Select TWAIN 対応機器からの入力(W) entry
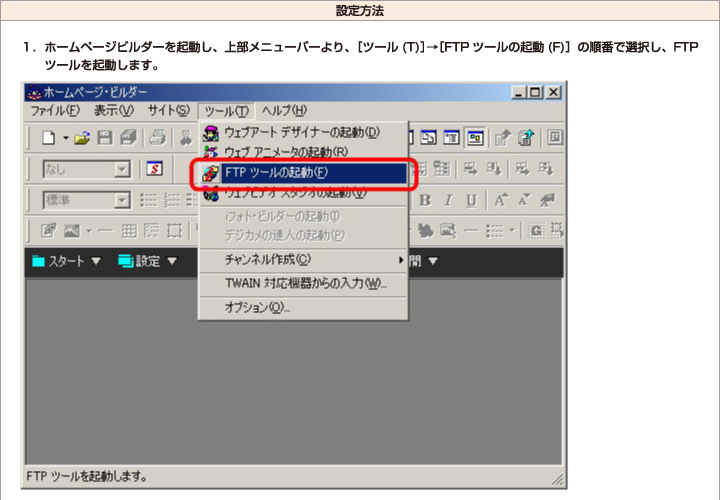The image size is (720, 500). 303,284
